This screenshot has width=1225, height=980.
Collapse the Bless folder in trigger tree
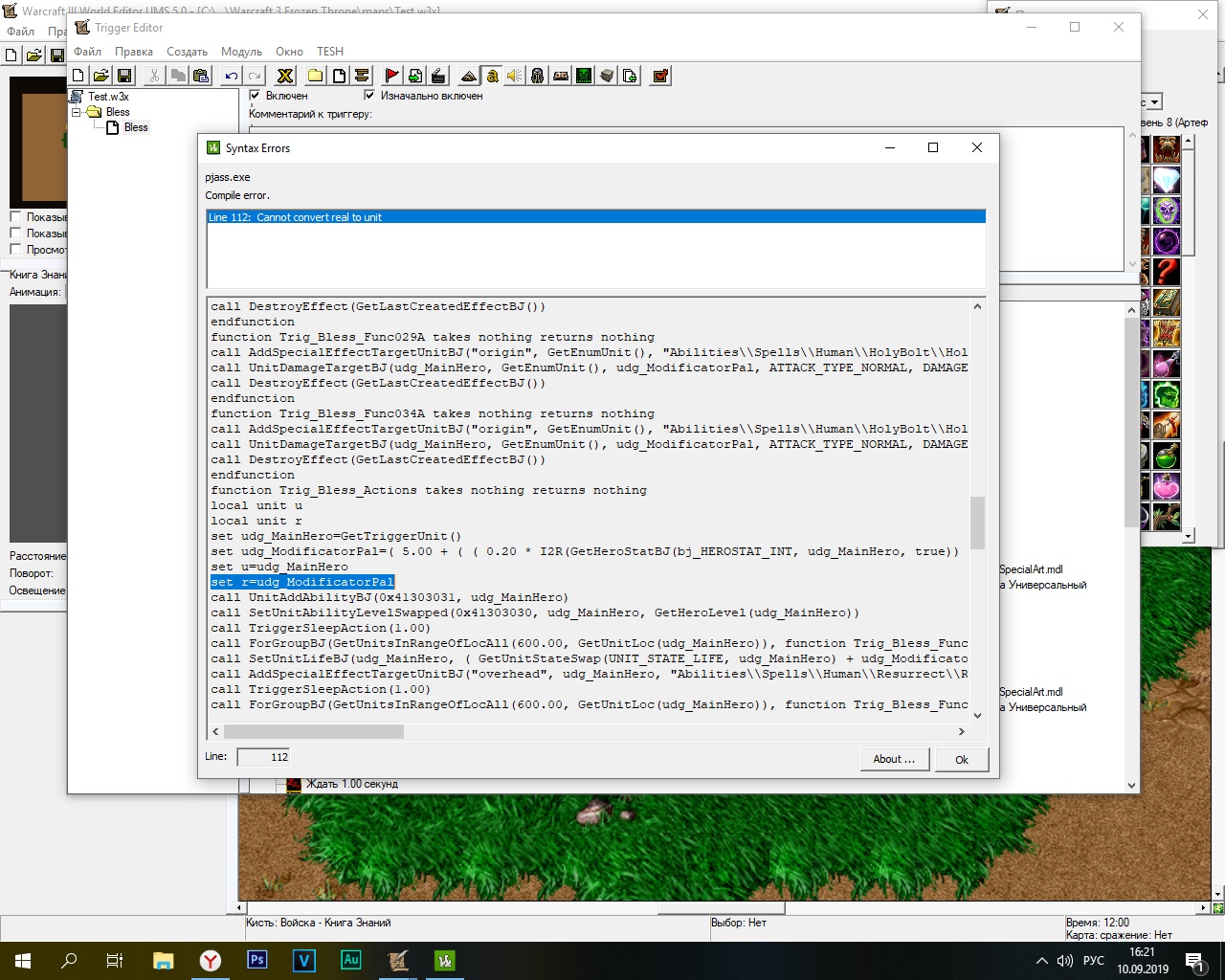pos(76,112)
